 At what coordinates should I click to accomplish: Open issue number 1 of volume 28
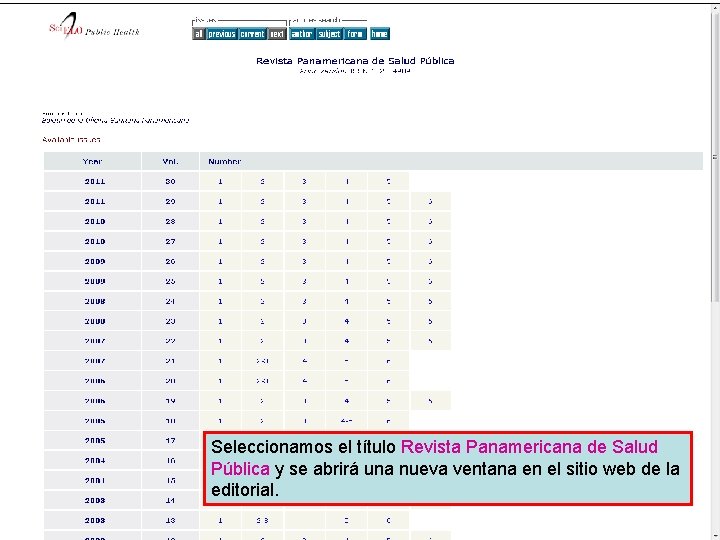(x=220, y=221)
